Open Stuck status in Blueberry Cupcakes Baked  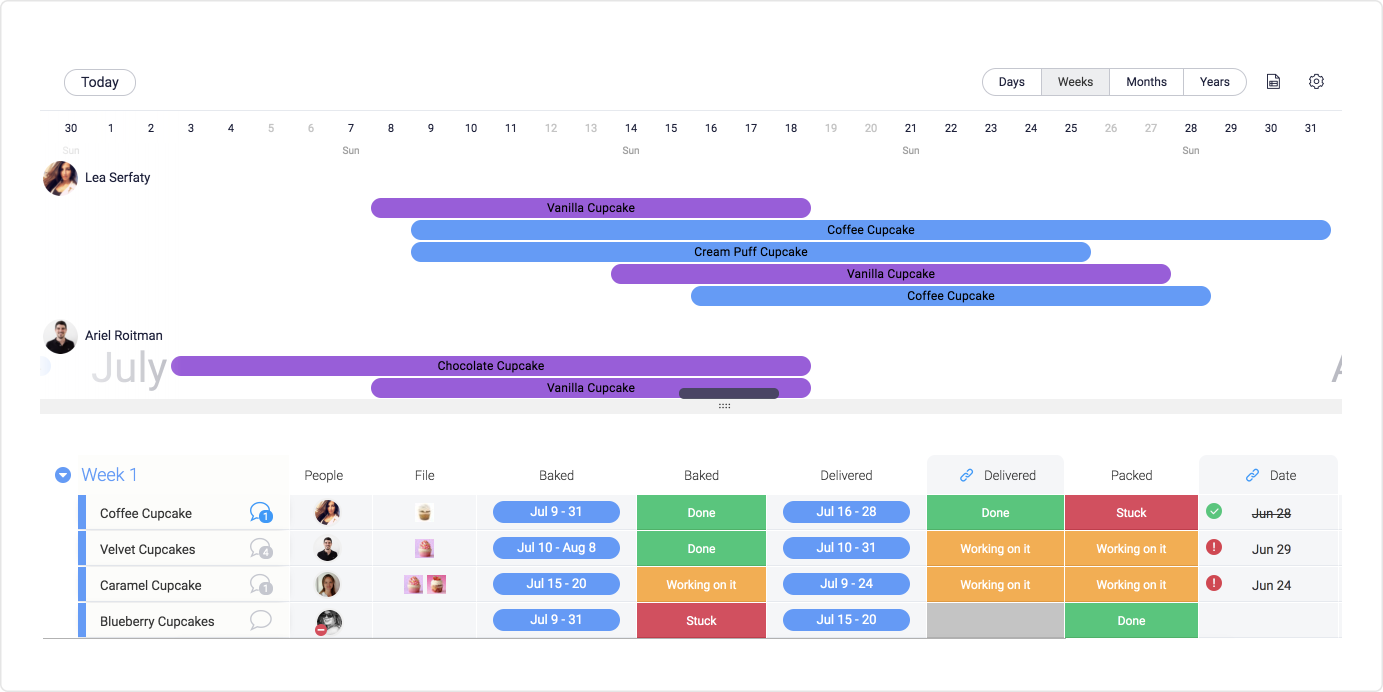click(701, 621)
